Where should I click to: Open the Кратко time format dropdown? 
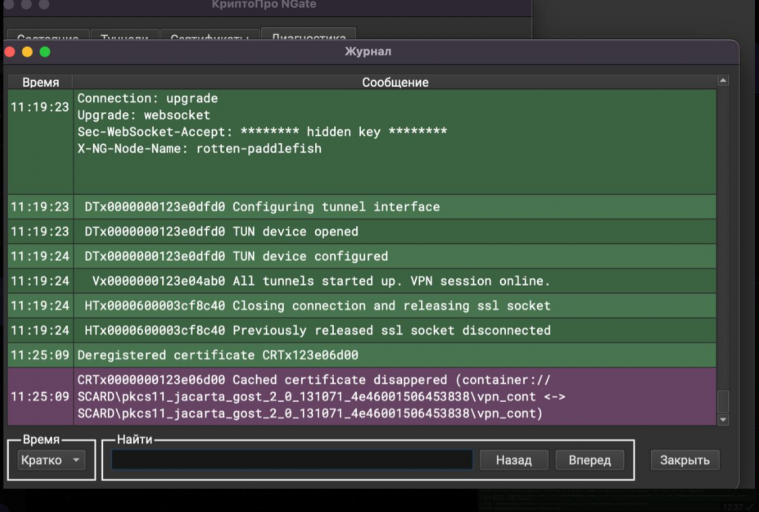pos(51,460)
